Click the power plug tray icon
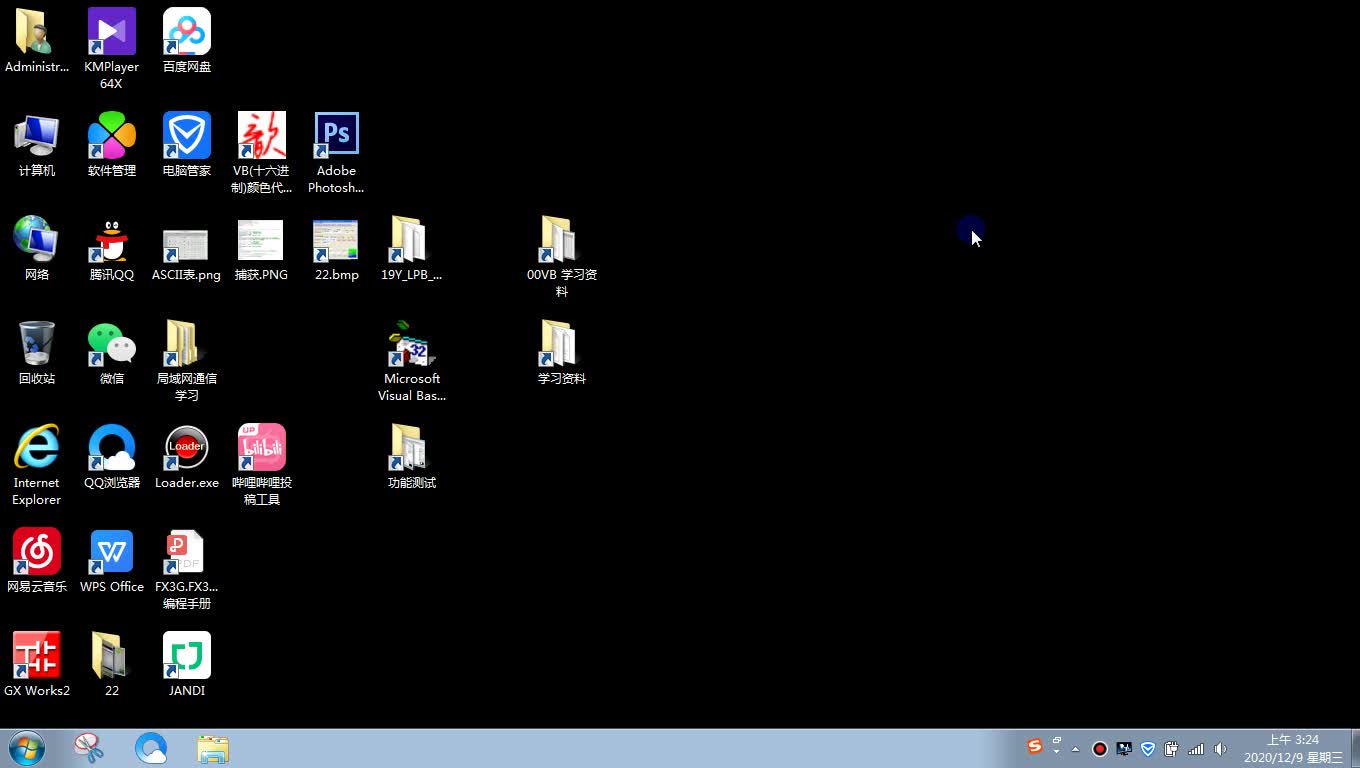The height and width of the screenshot is (768, 1360). (x=1172, y=749)
